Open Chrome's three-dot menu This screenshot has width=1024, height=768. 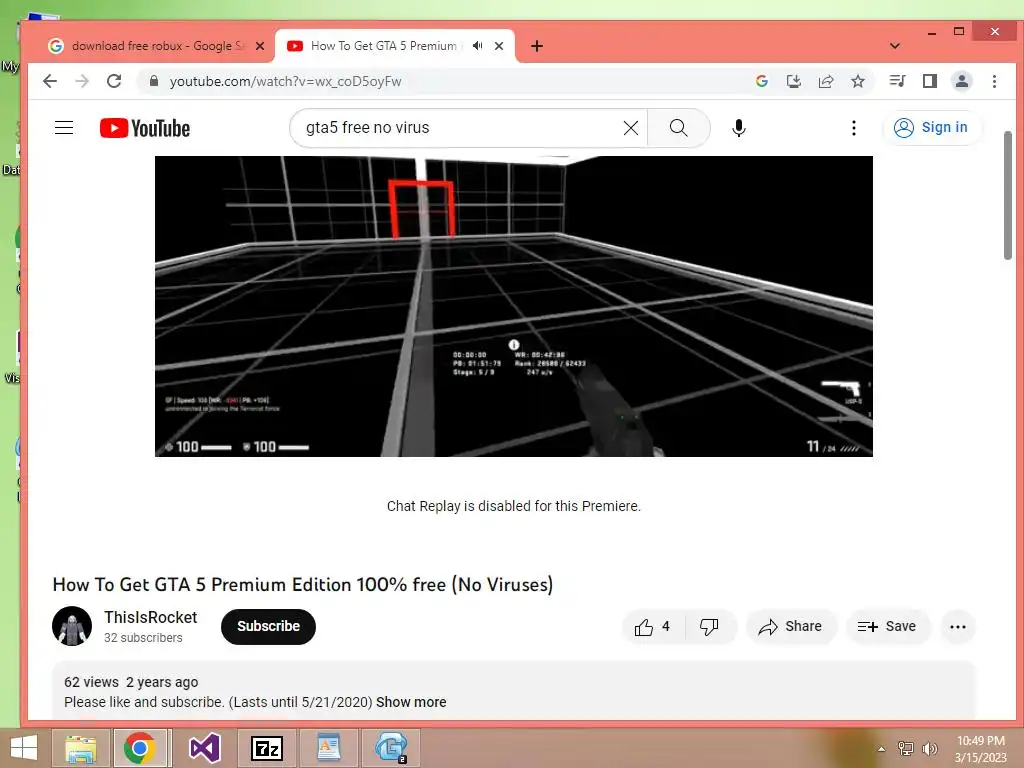(x=994, y=81)
